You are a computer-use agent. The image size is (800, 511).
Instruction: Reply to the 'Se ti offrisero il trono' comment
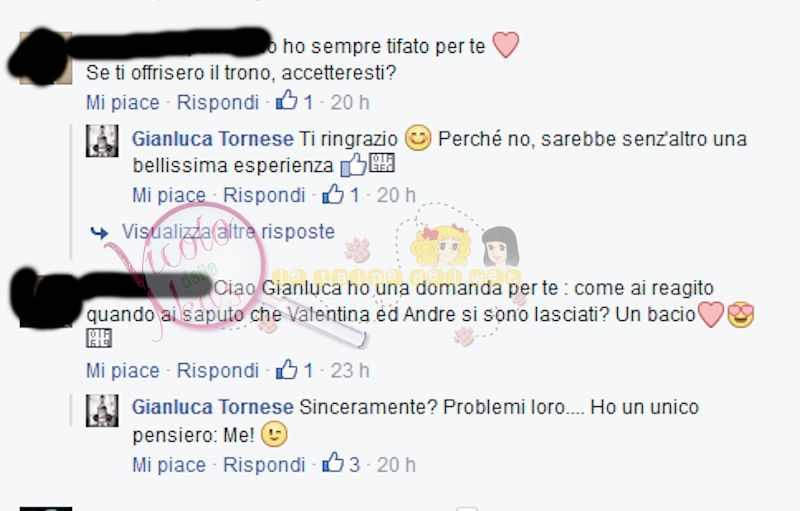[x=218, y=102]
